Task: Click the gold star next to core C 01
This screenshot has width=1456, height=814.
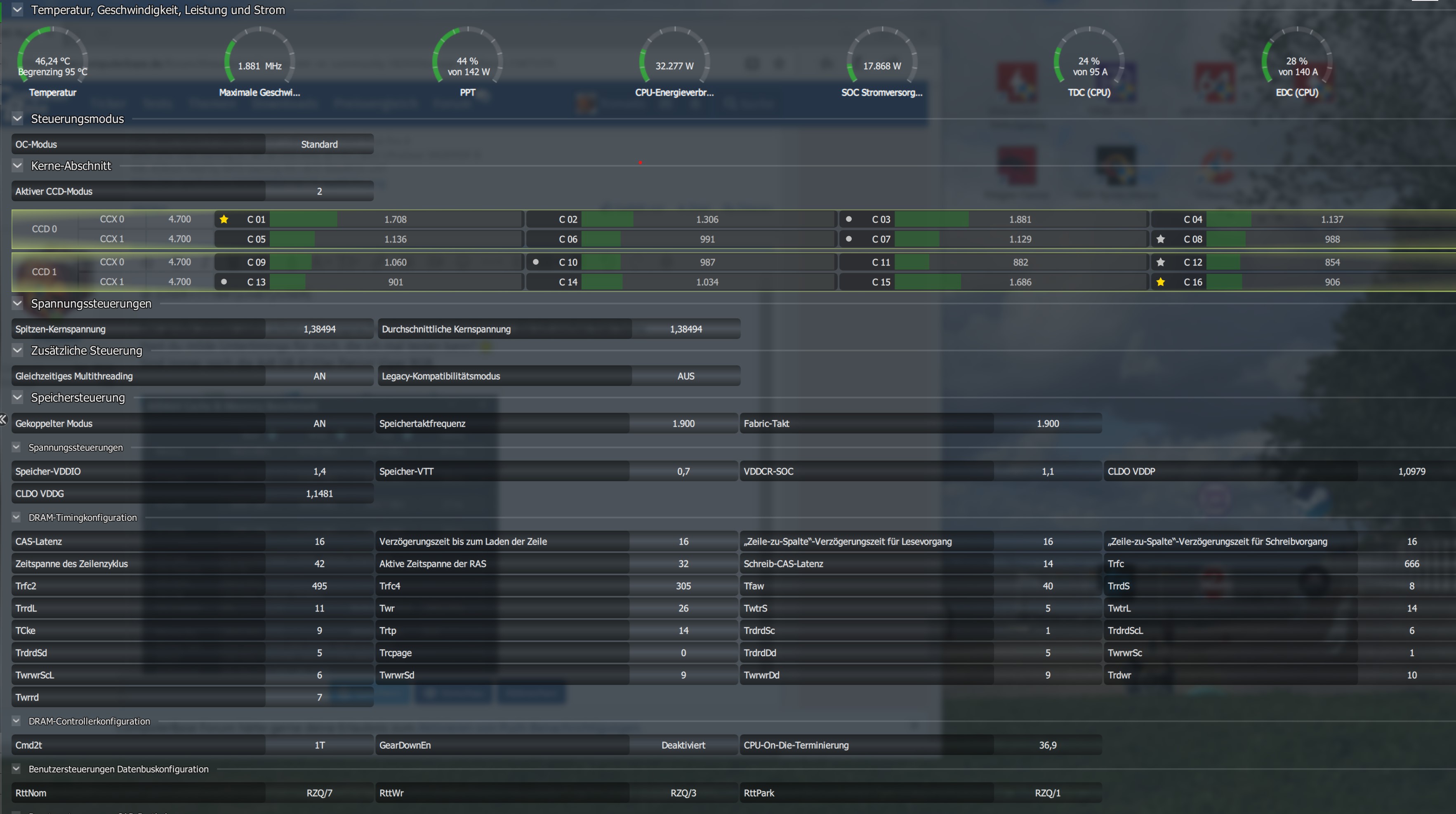Action: (224, 219)
